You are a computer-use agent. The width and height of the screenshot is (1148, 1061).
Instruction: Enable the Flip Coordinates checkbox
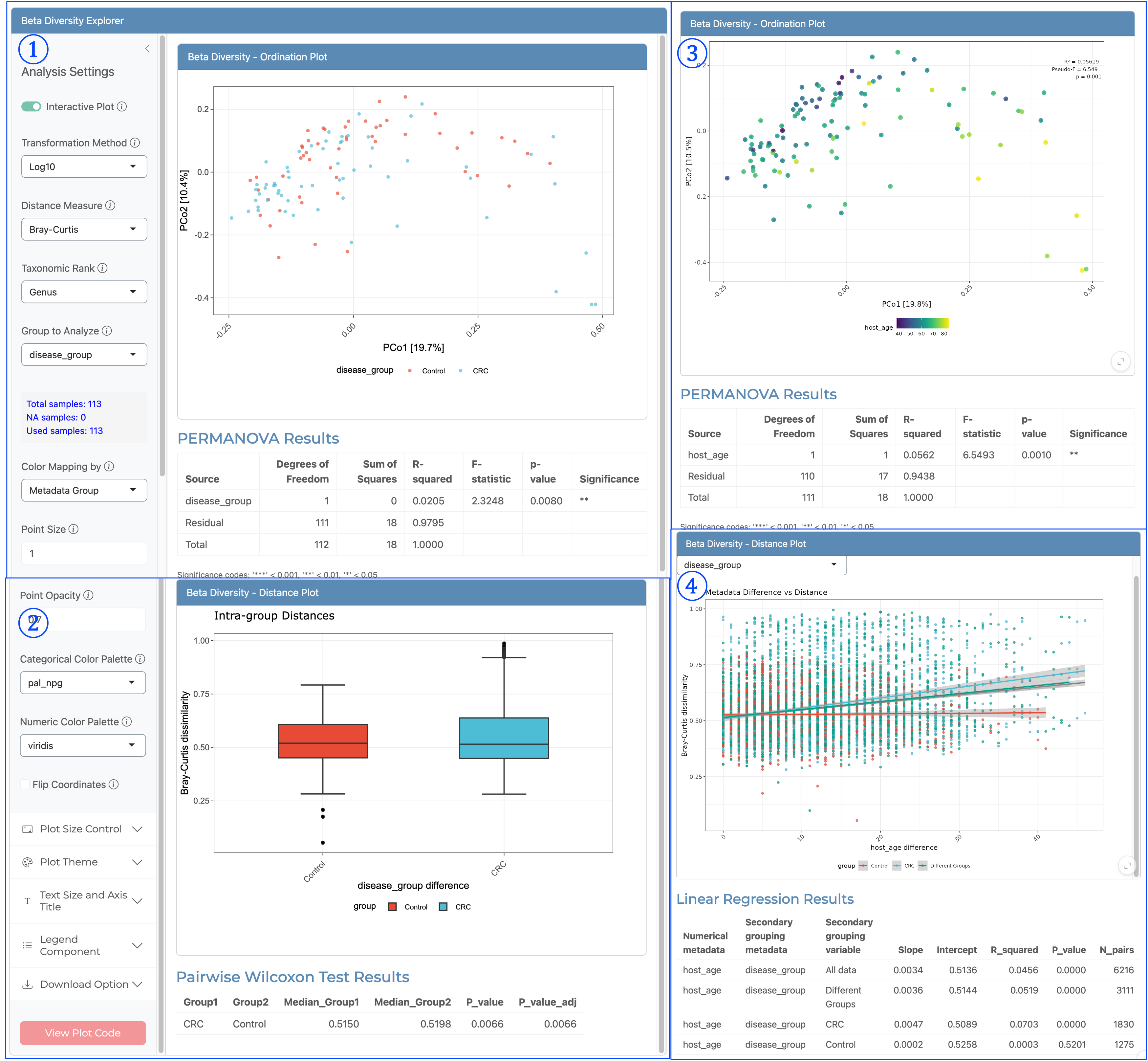(x=25, y=785)
